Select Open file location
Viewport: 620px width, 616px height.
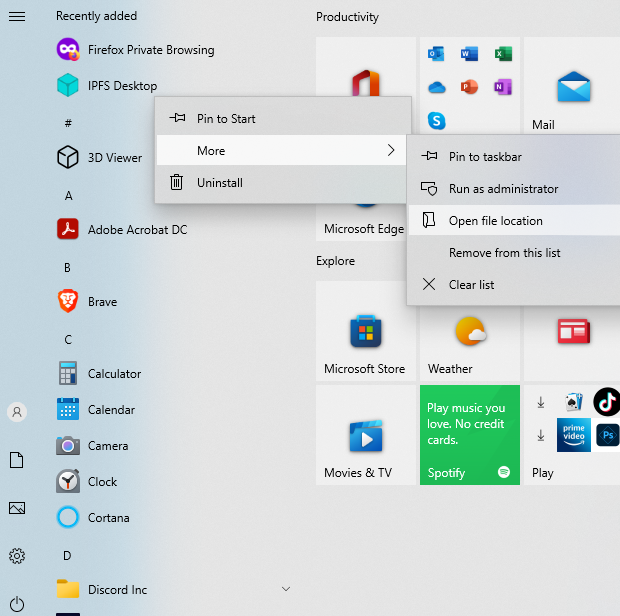(514, 220)
